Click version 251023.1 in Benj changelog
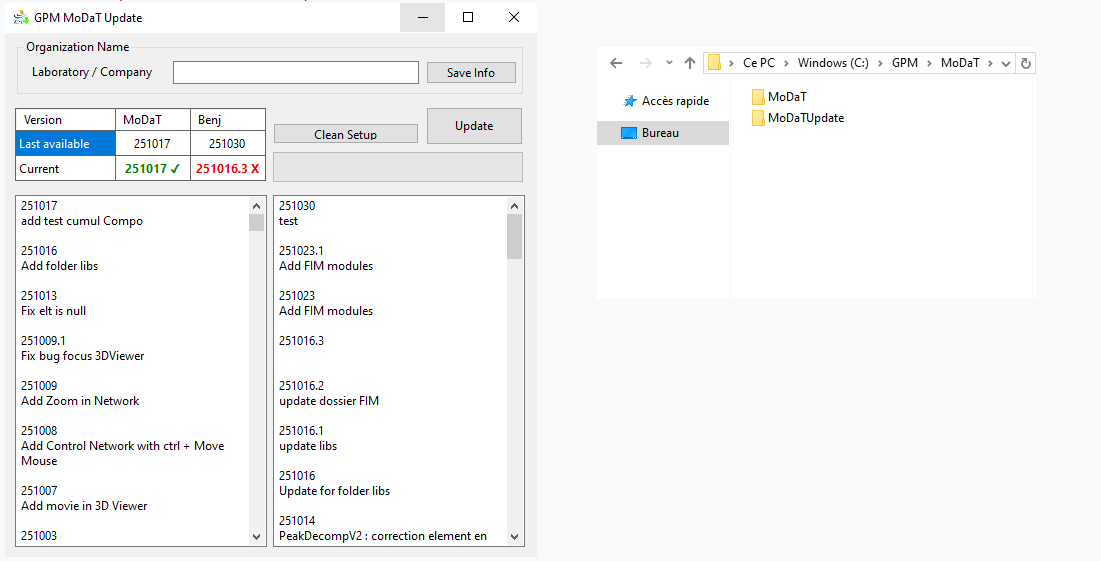1101x561 pixels. (x=301, y=251)
